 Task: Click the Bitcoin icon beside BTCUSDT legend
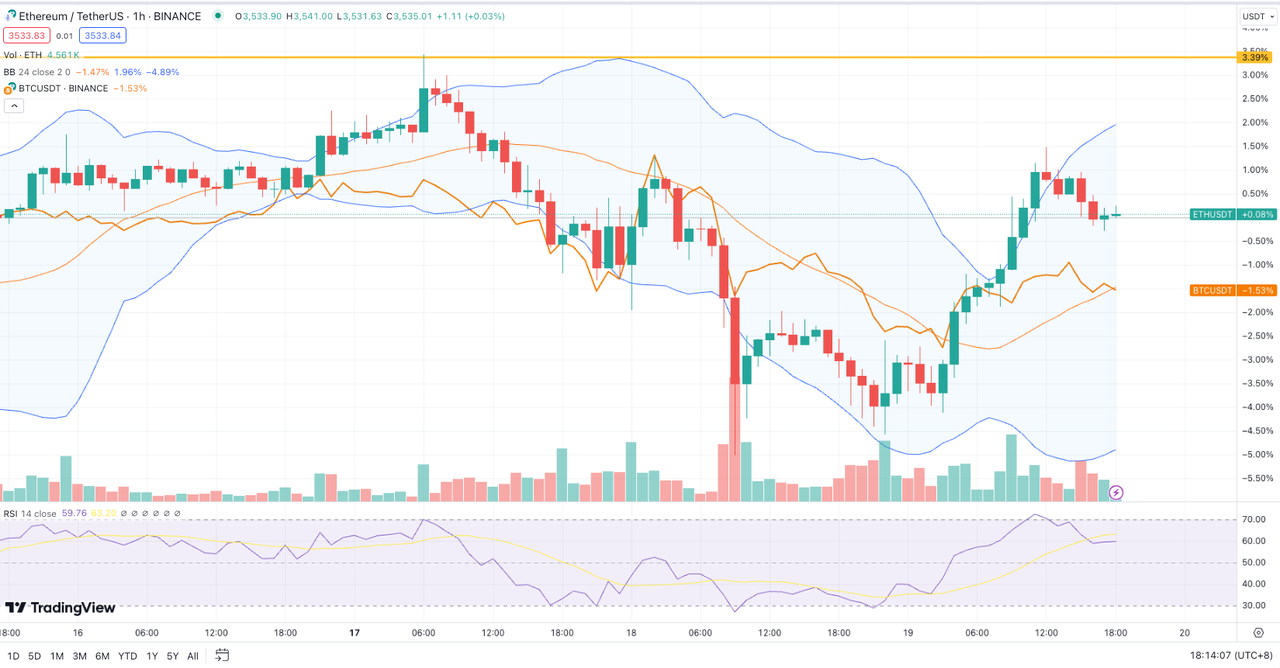coord(10,88)
